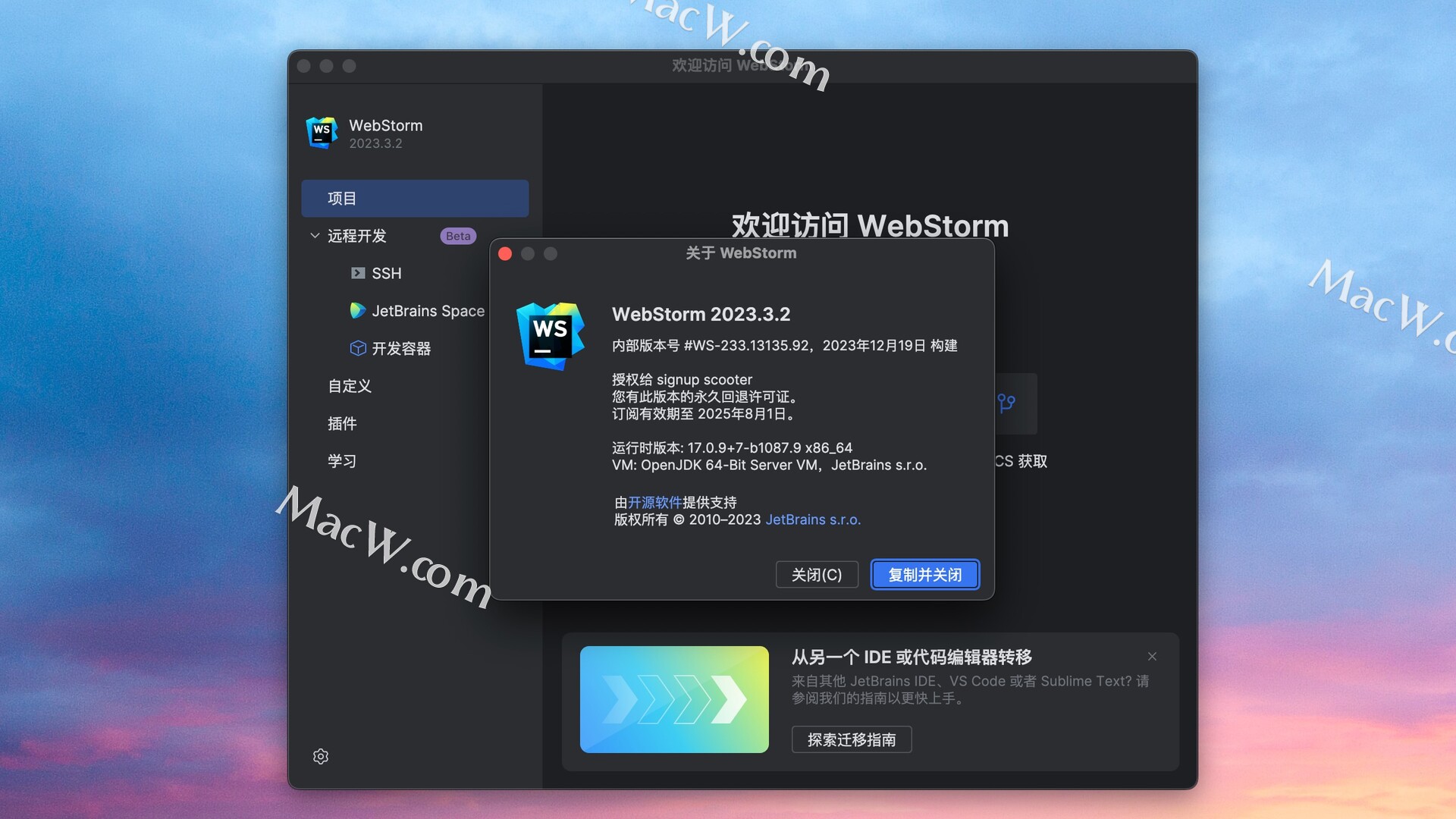Click the 授权给 signup scooter text

point(682,379)
